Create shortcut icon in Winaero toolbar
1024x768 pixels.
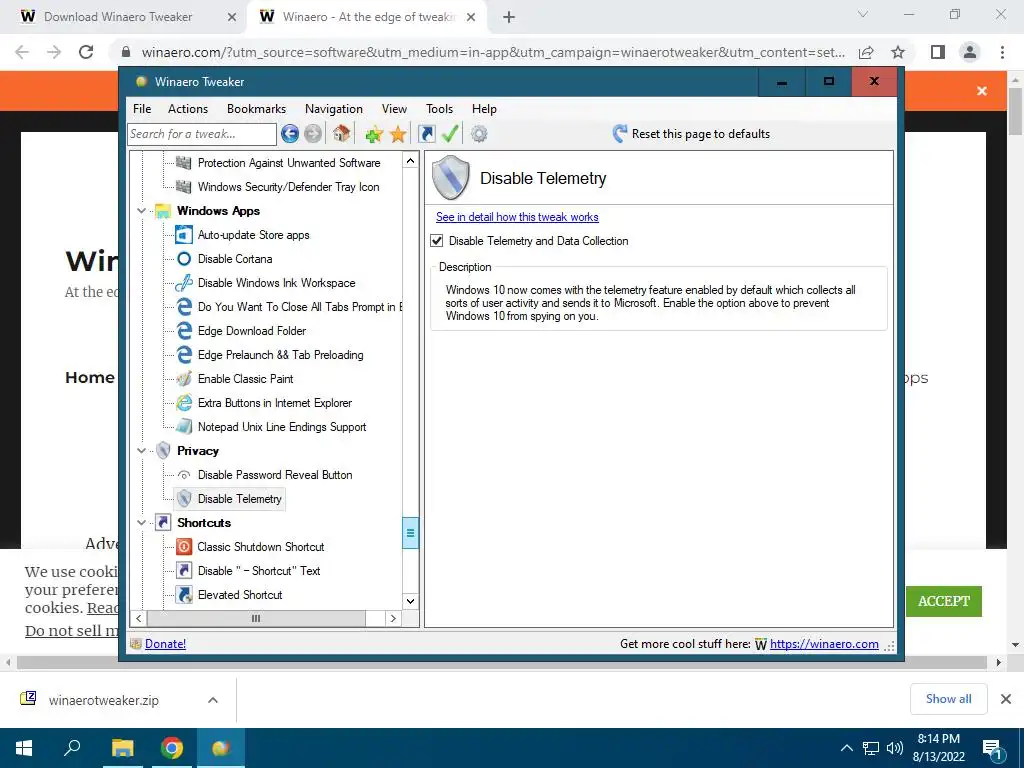coord(426,134)
